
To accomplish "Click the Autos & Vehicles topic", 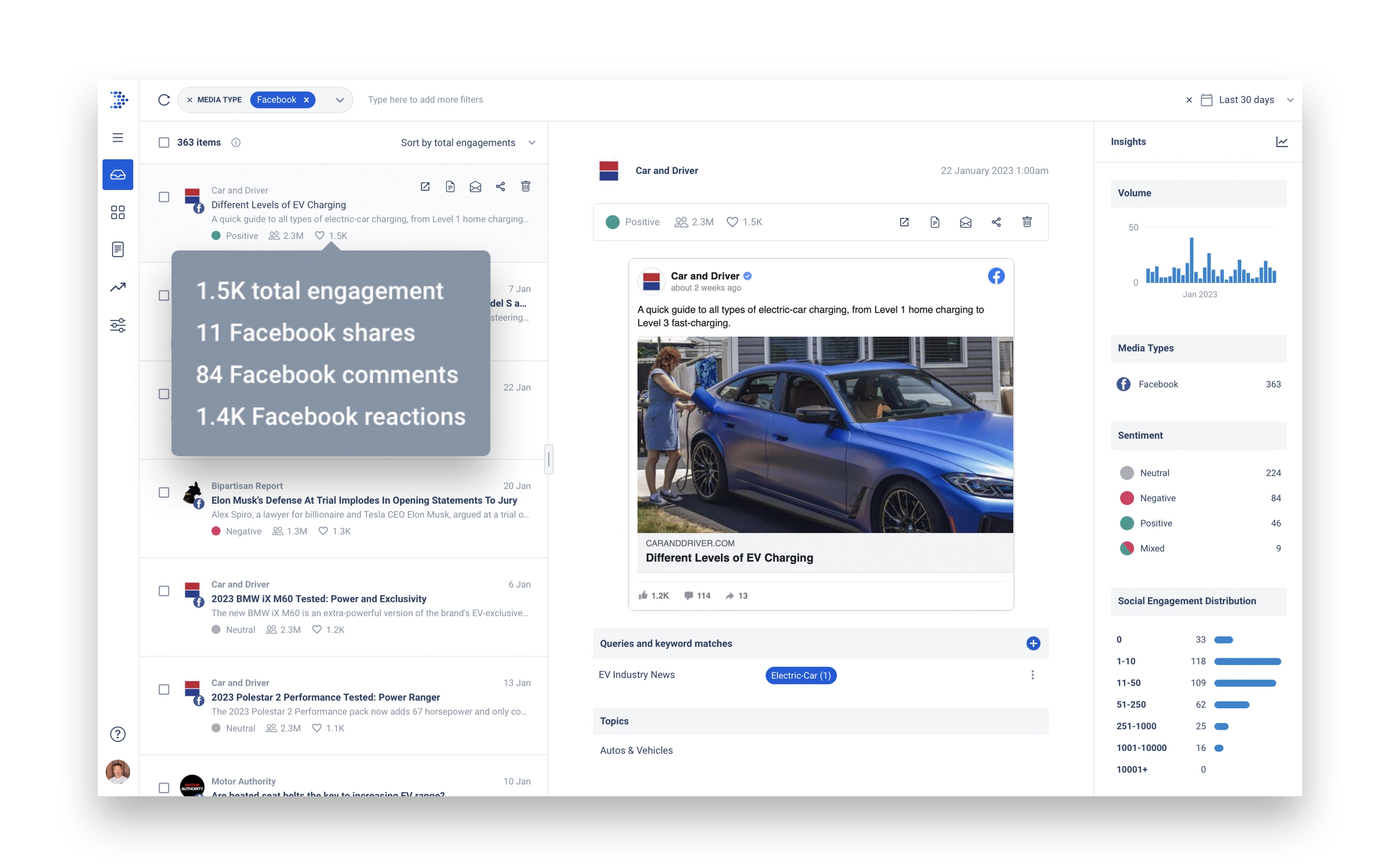I will tap(636, 751).
